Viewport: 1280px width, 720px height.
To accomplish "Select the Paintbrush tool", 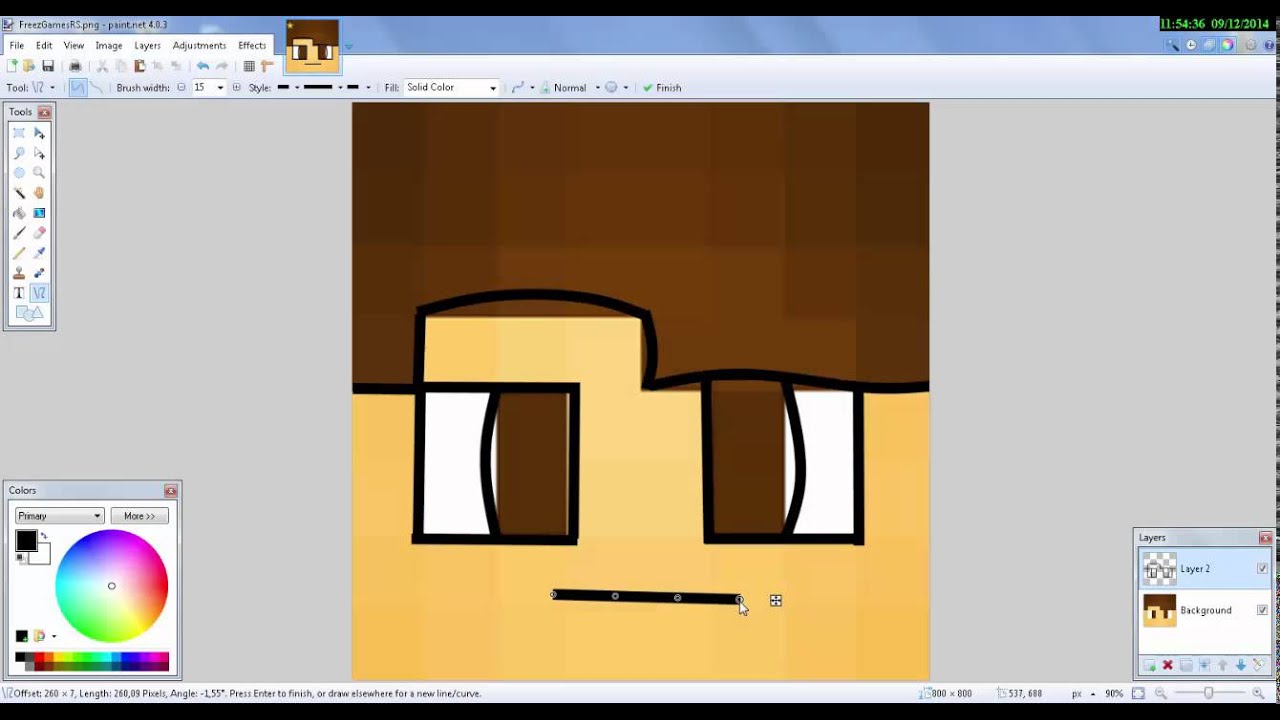I will 19,233.
